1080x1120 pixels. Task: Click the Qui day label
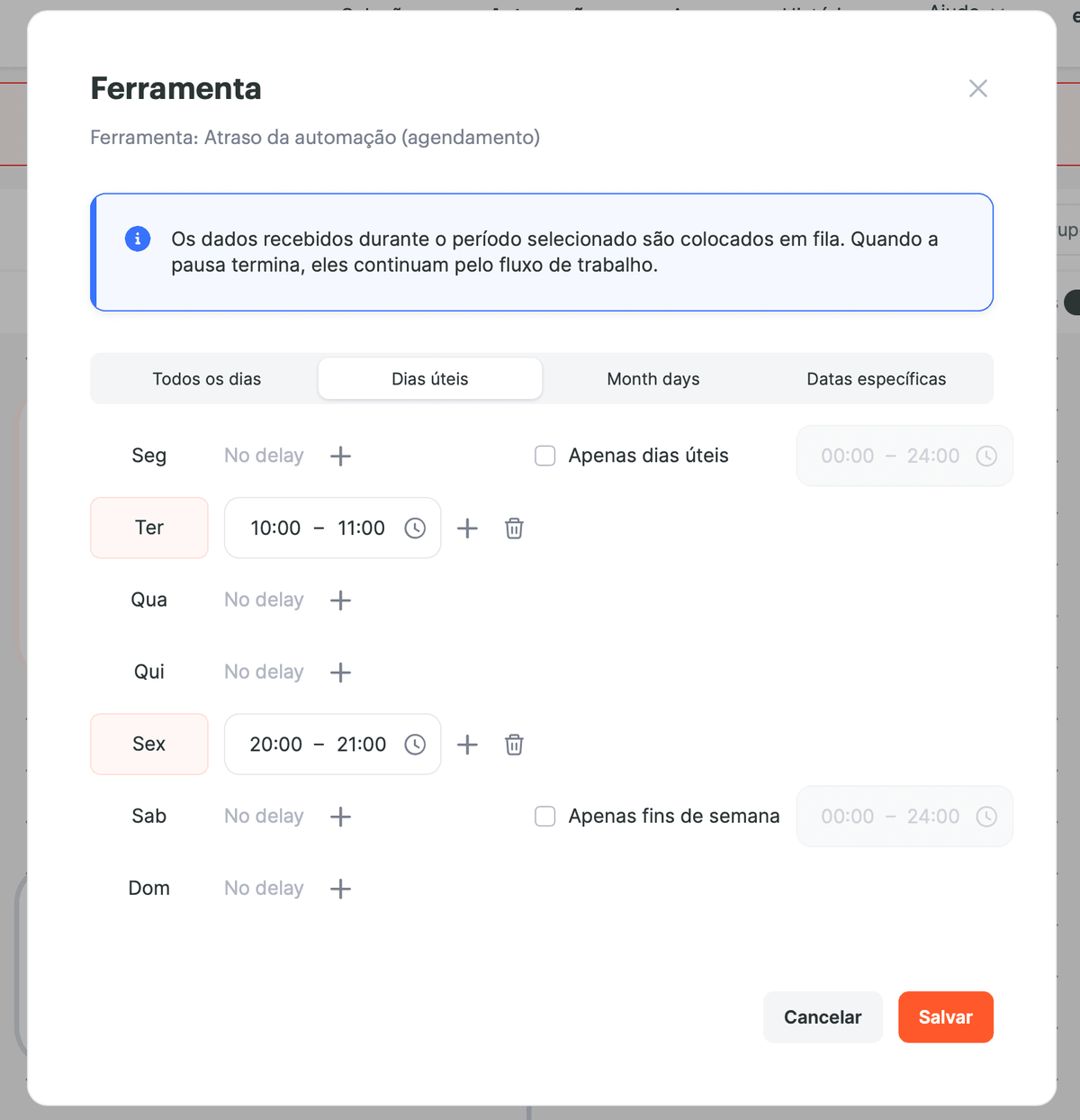click(149, 672)
